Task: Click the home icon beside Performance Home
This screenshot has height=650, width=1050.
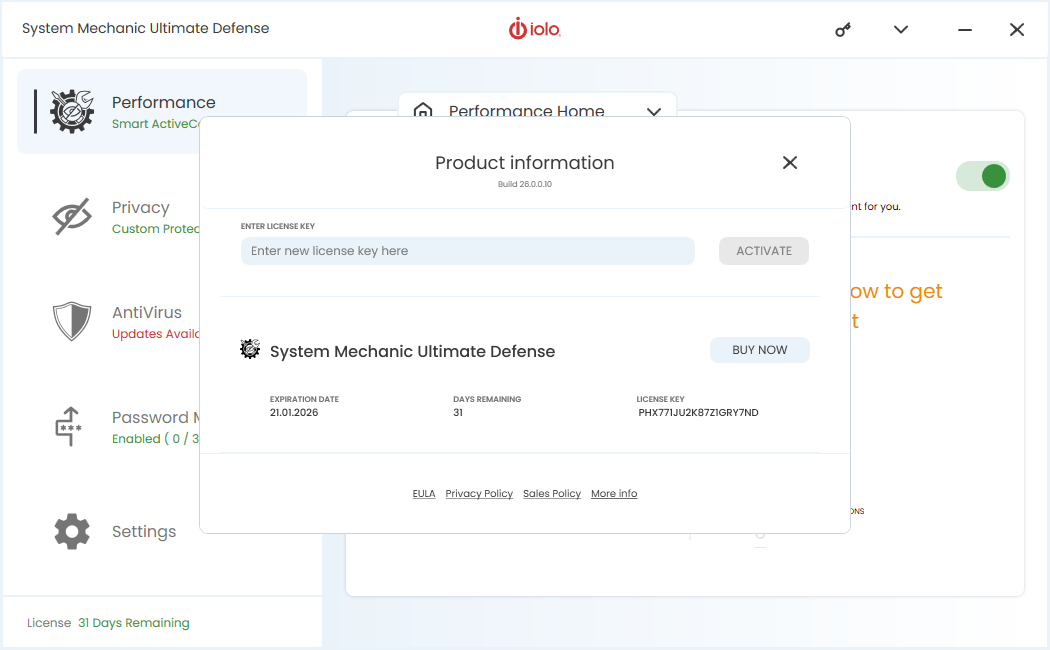Action: [423, 110]
